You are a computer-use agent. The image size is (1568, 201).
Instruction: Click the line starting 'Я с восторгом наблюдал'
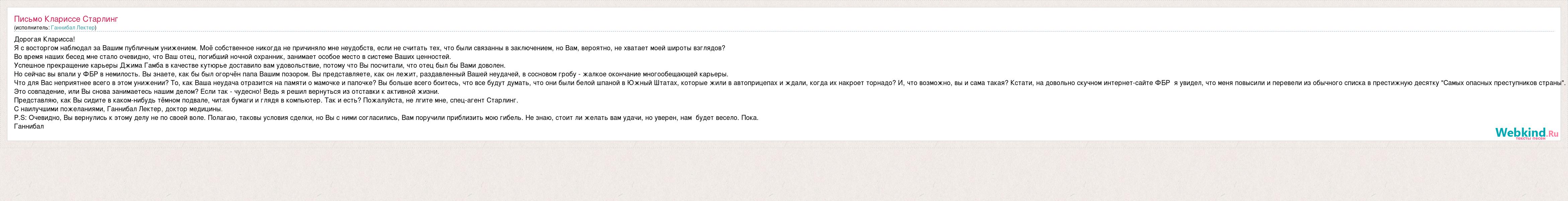coord(369,48)
